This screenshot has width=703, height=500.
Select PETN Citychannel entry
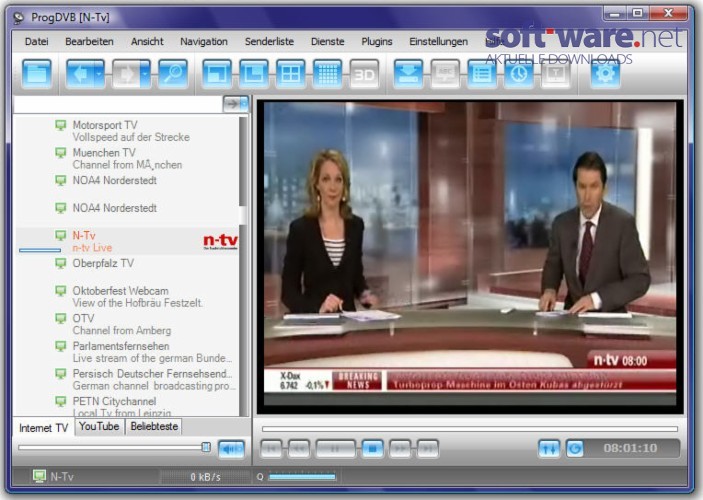(x=126, y=406)
